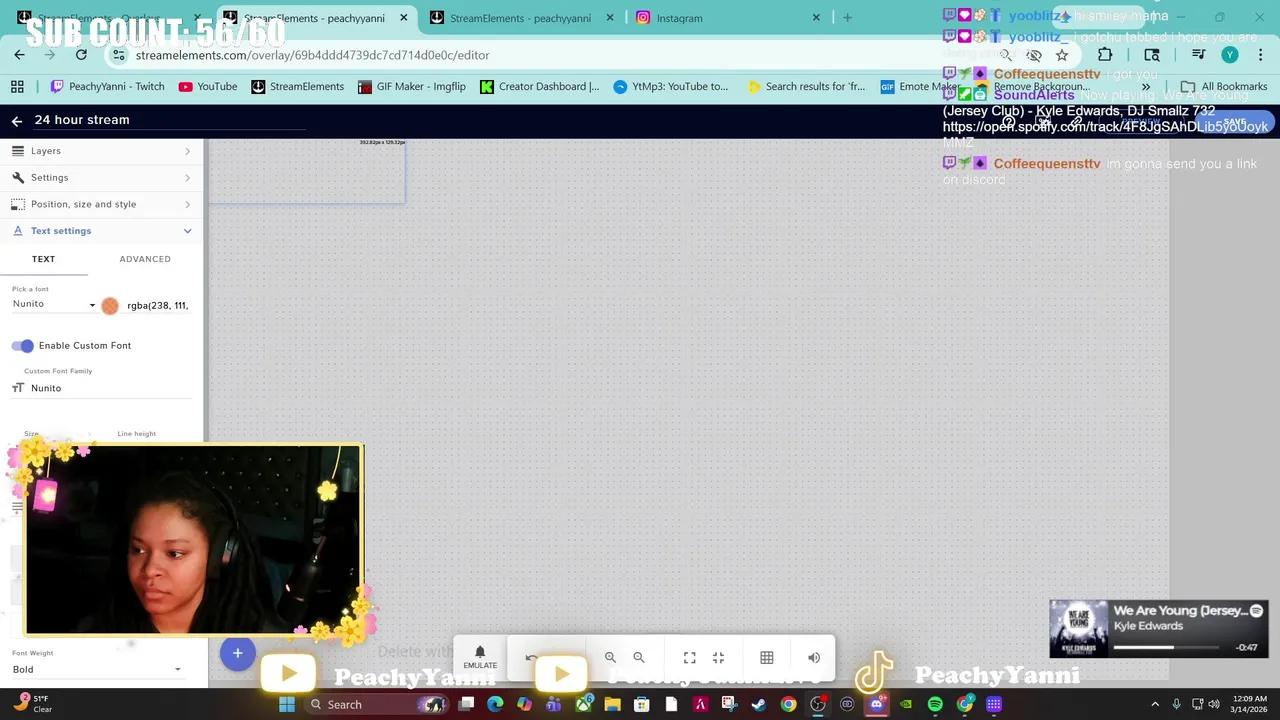Close the Instagram browser tab
This screenshot has width=1280, height=720.
tap(816, 18)
